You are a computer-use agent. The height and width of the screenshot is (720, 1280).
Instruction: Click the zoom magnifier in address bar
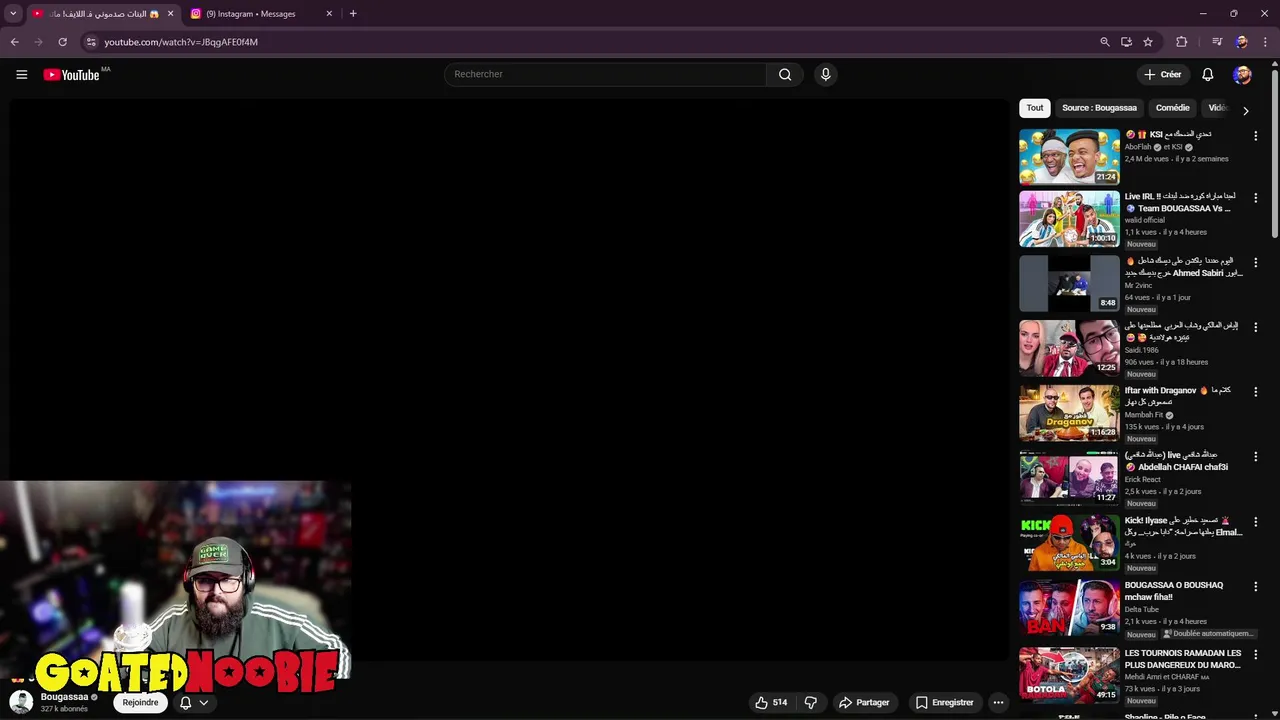point(1104,42)
